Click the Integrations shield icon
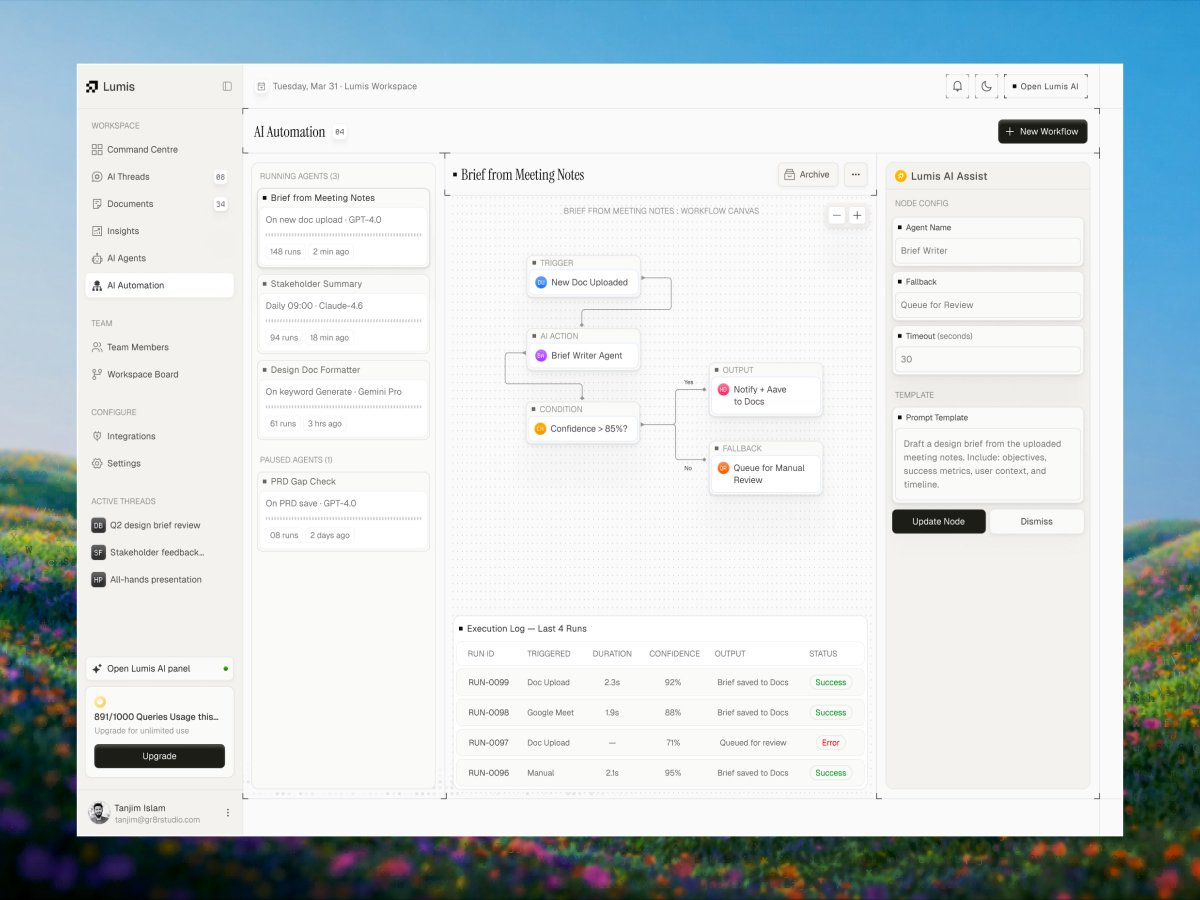Viewport: 1200px width, 900px height. pyautogui.click(x=97, y=436)
